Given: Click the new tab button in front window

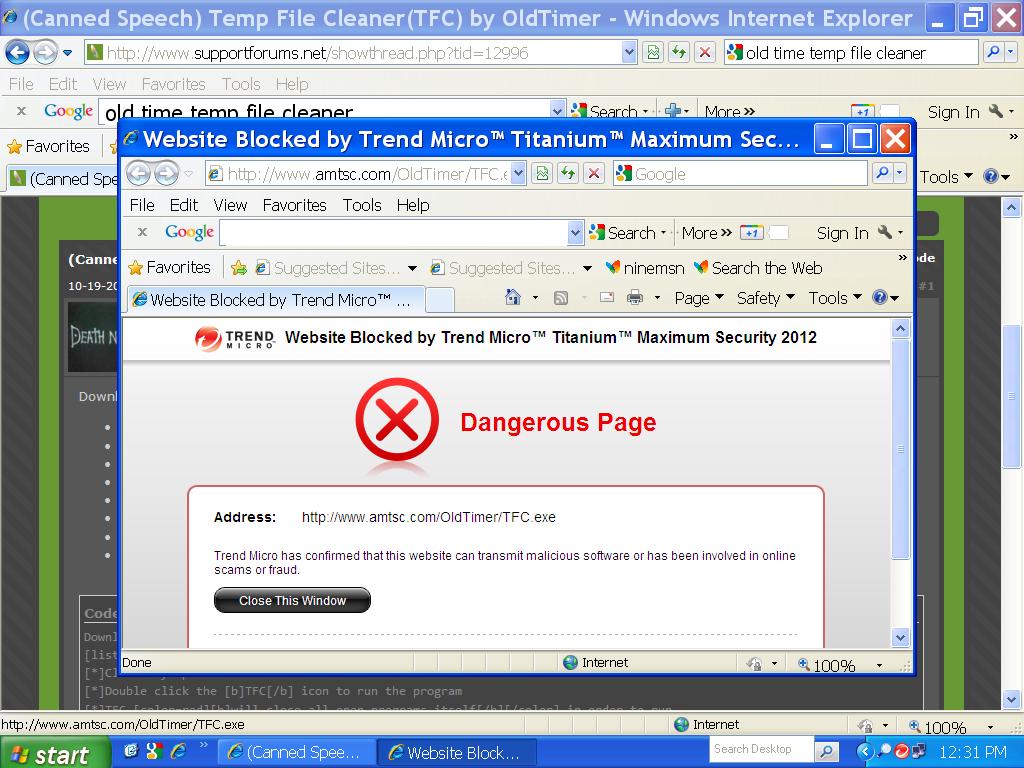Looking at the screenshot, I should coord(440,300).
